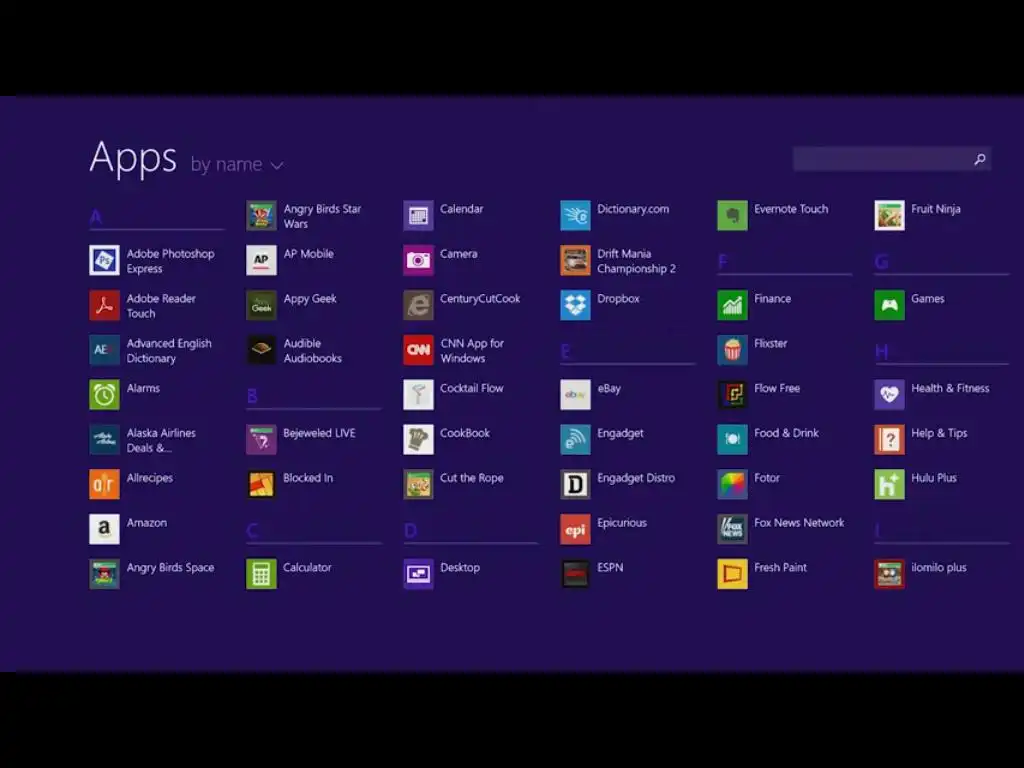Open the Hulu Plus icon
This screenshot has width=1024, height=768.
point(889,485)
